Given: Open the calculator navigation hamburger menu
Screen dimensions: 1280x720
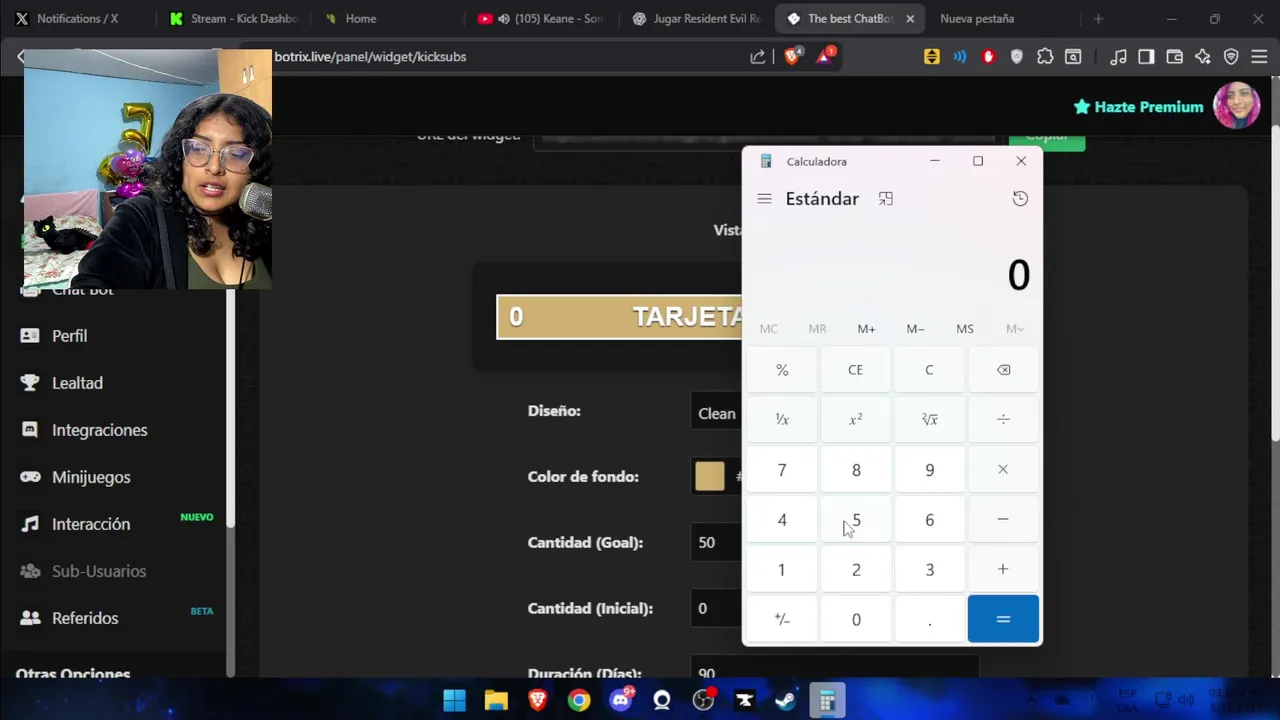Looking at the screenshot, I should (764, 199).
